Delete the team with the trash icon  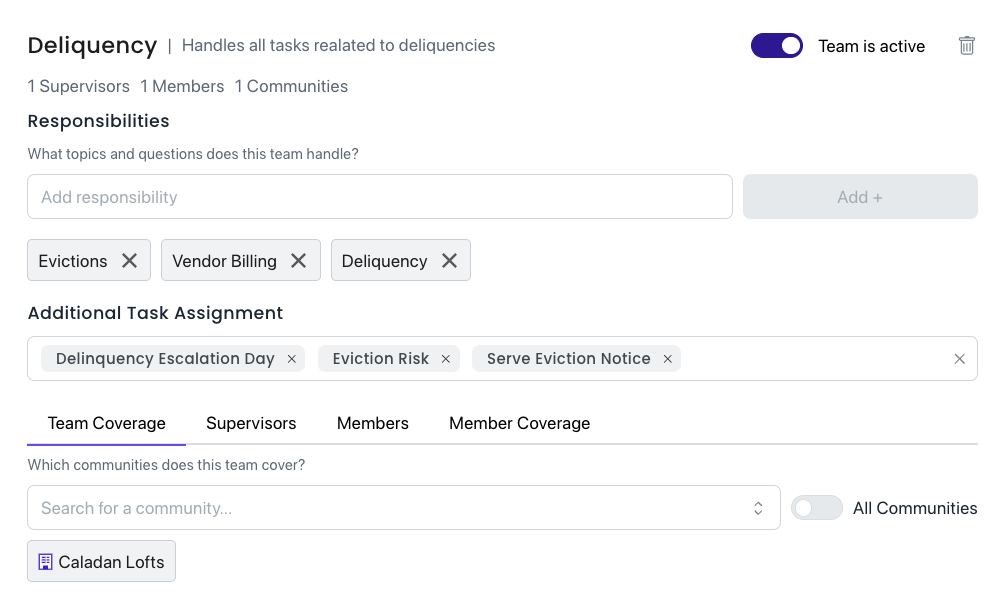[966, 45]
